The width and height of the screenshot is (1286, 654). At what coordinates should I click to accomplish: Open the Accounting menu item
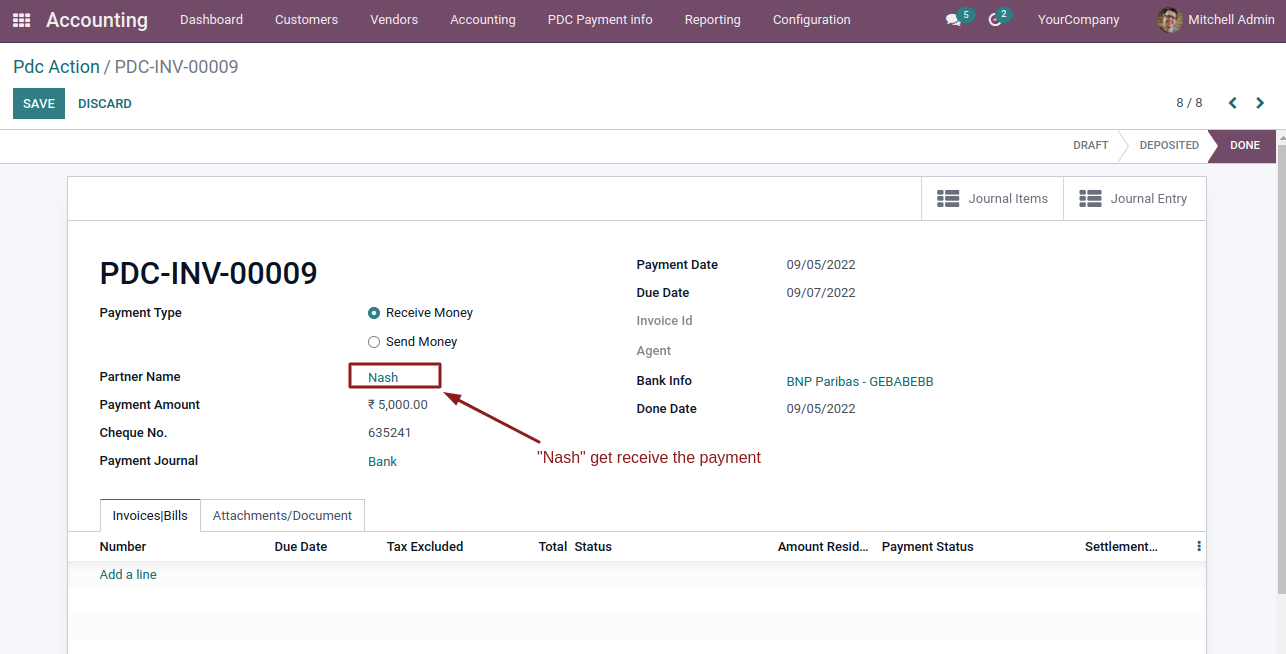click(483, 20)
